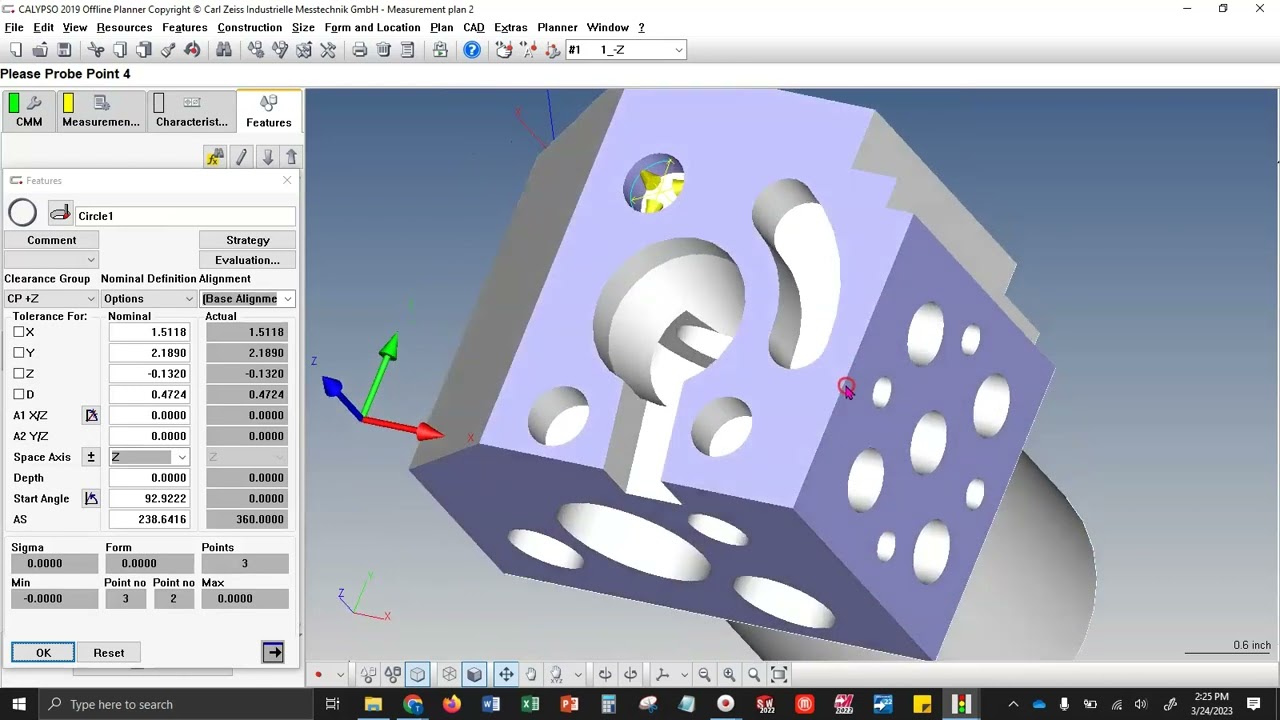The height and width of the screenshot is (720, 1280).
Task: Tick the X tolerance checkbox
Action: coord(19,332)
